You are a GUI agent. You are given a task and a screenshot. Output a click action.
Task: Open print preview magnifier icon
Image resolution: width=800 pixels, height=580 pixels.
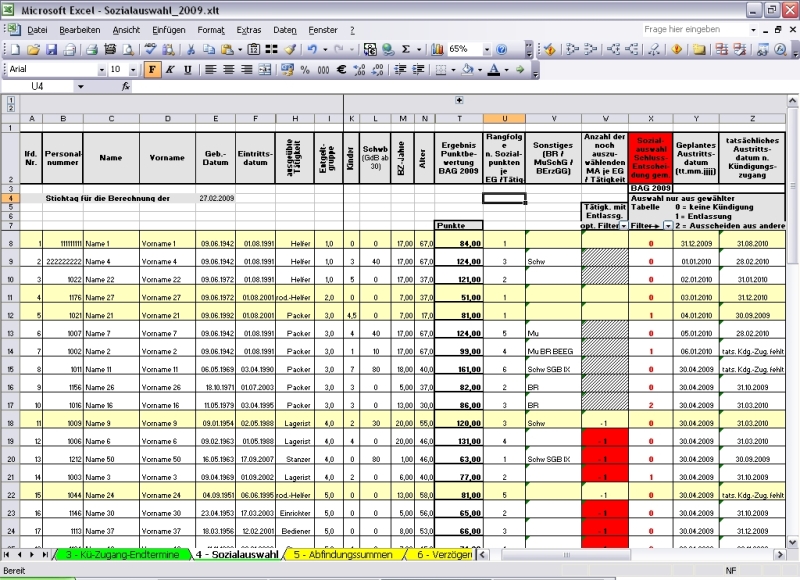tap(128, 49)
